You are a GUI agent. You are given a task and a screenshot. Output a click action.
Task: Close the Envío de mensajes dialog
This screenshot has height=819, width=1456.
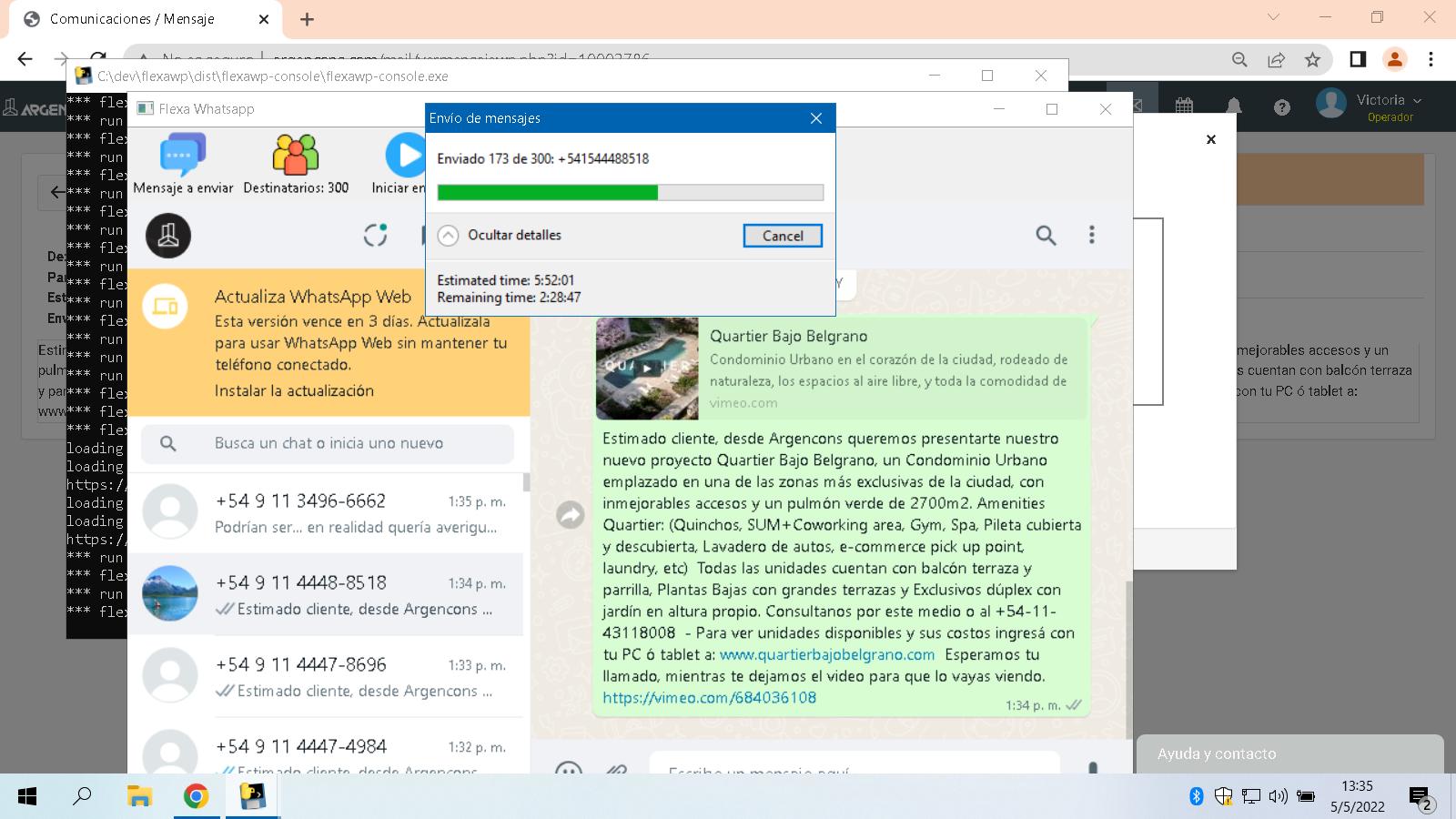tap(816, 118)
